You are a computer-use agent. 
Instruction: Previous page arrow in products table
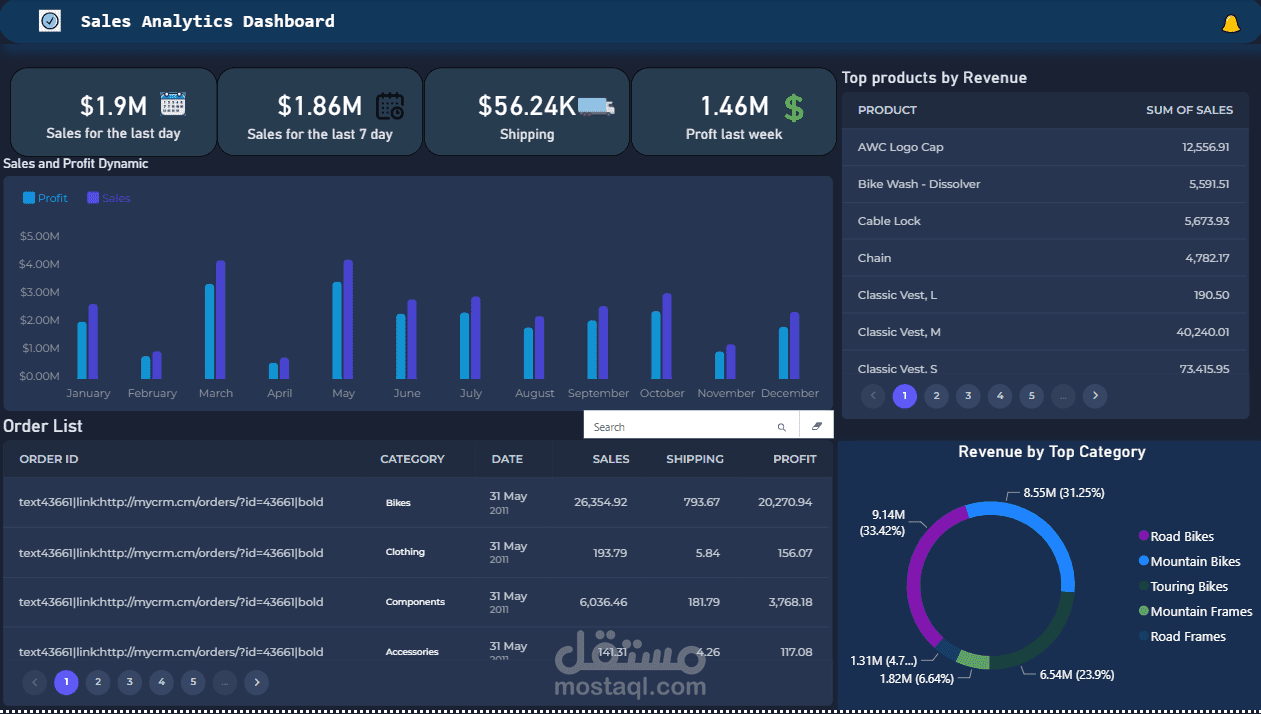(x=873, y=396)
